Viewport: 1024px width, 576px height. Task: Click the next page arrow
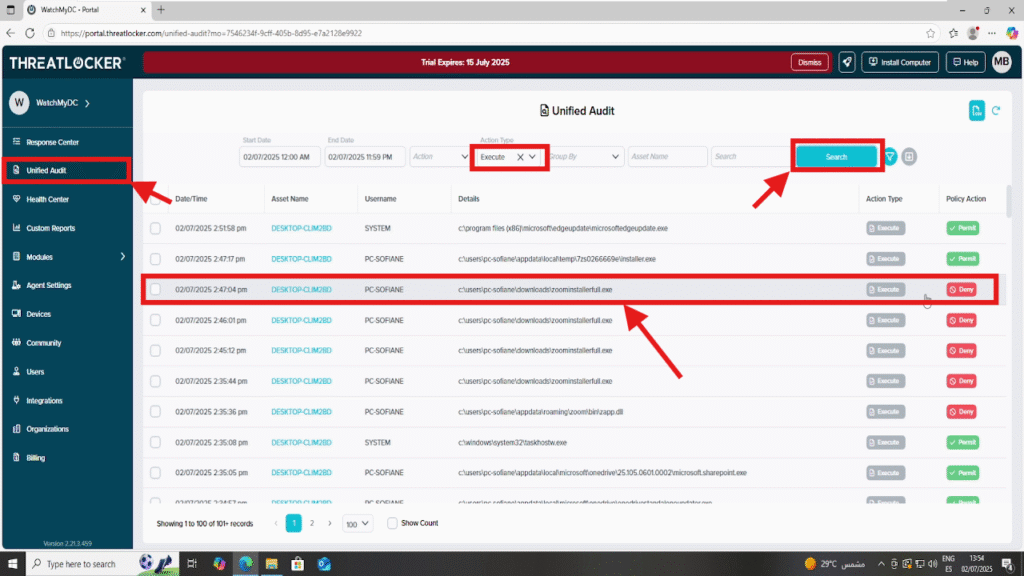click(x=330, y=523)
